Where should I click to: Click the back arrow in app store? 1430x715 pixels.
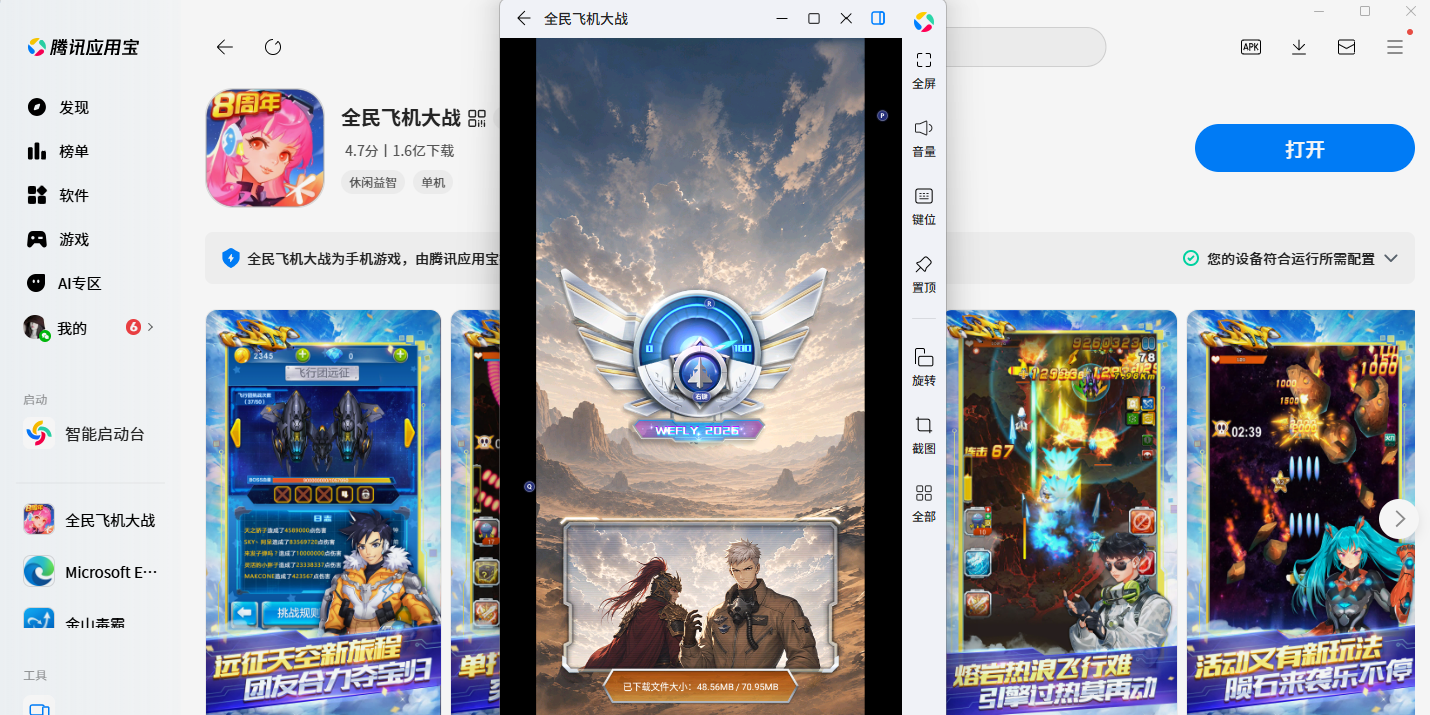(225, 47)
